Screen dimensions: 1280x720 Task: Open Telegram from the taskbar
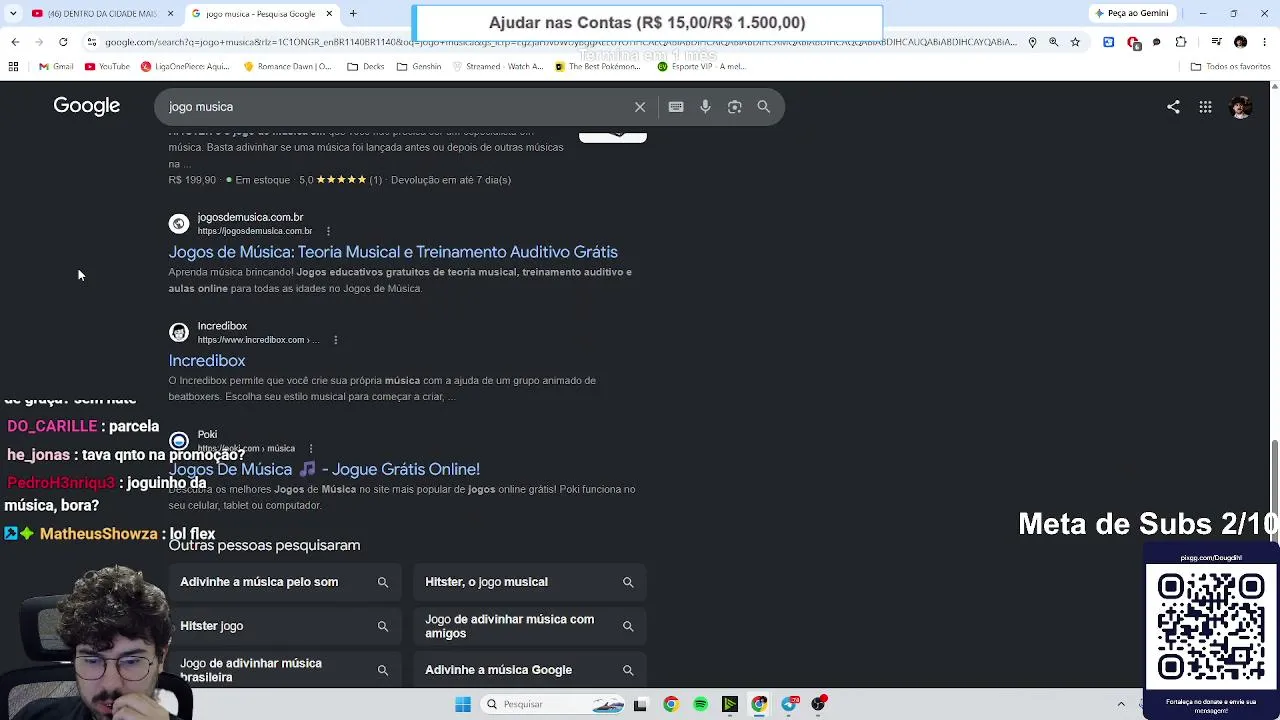[789, 704]
